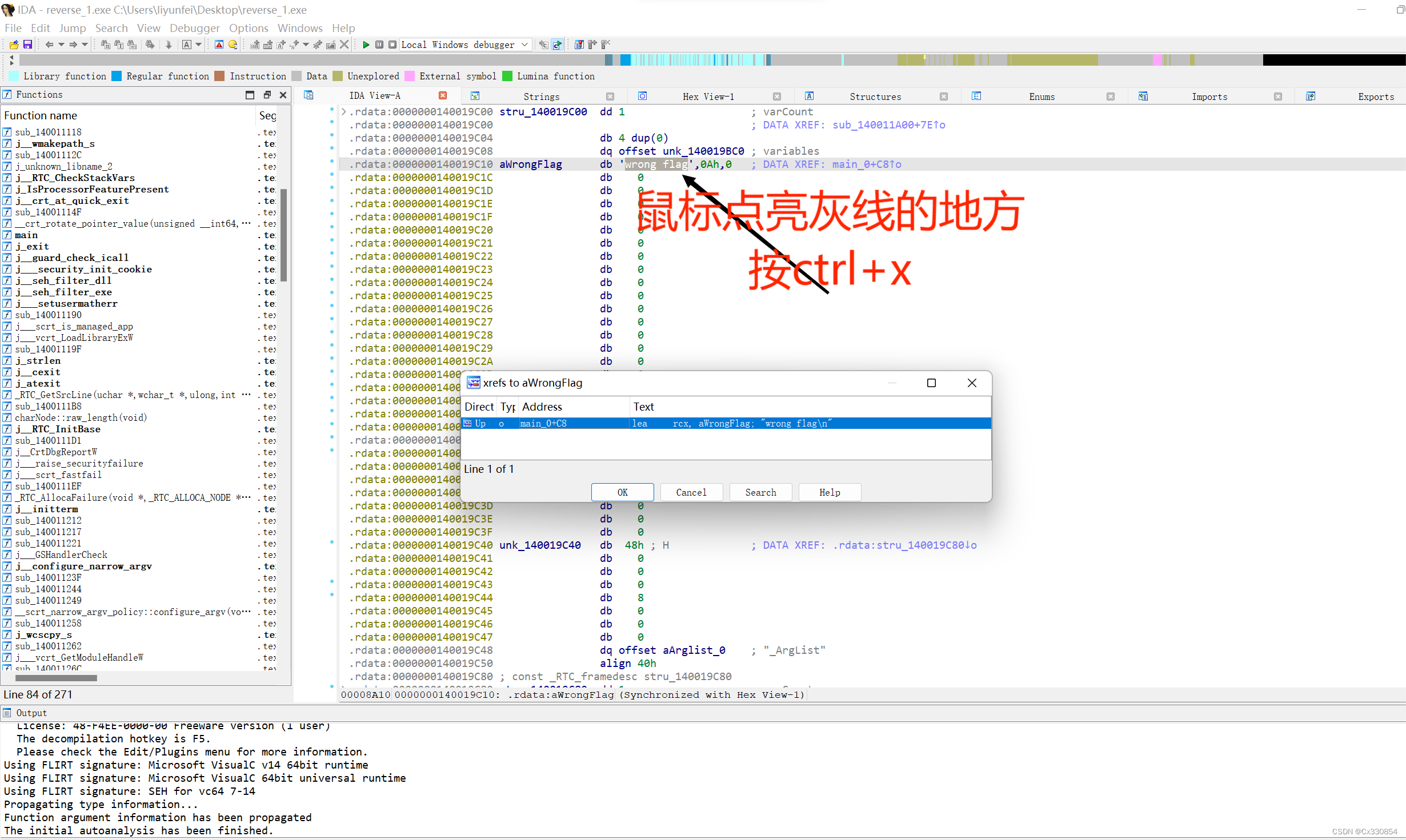Open the Debugger menu
This screenshot has width=1406, height=840.
[x=194, y=27]
